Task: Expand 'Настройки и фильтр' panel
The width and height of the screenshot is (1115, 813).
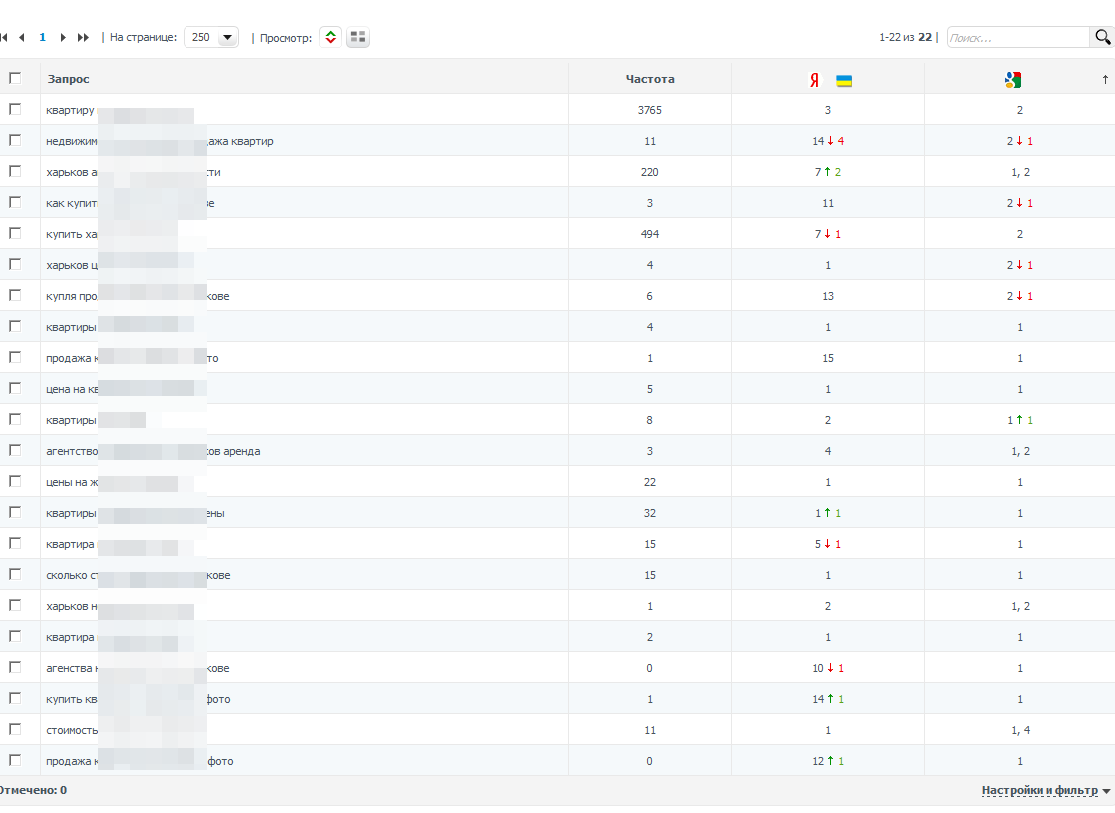Action: click(1045, 790)
